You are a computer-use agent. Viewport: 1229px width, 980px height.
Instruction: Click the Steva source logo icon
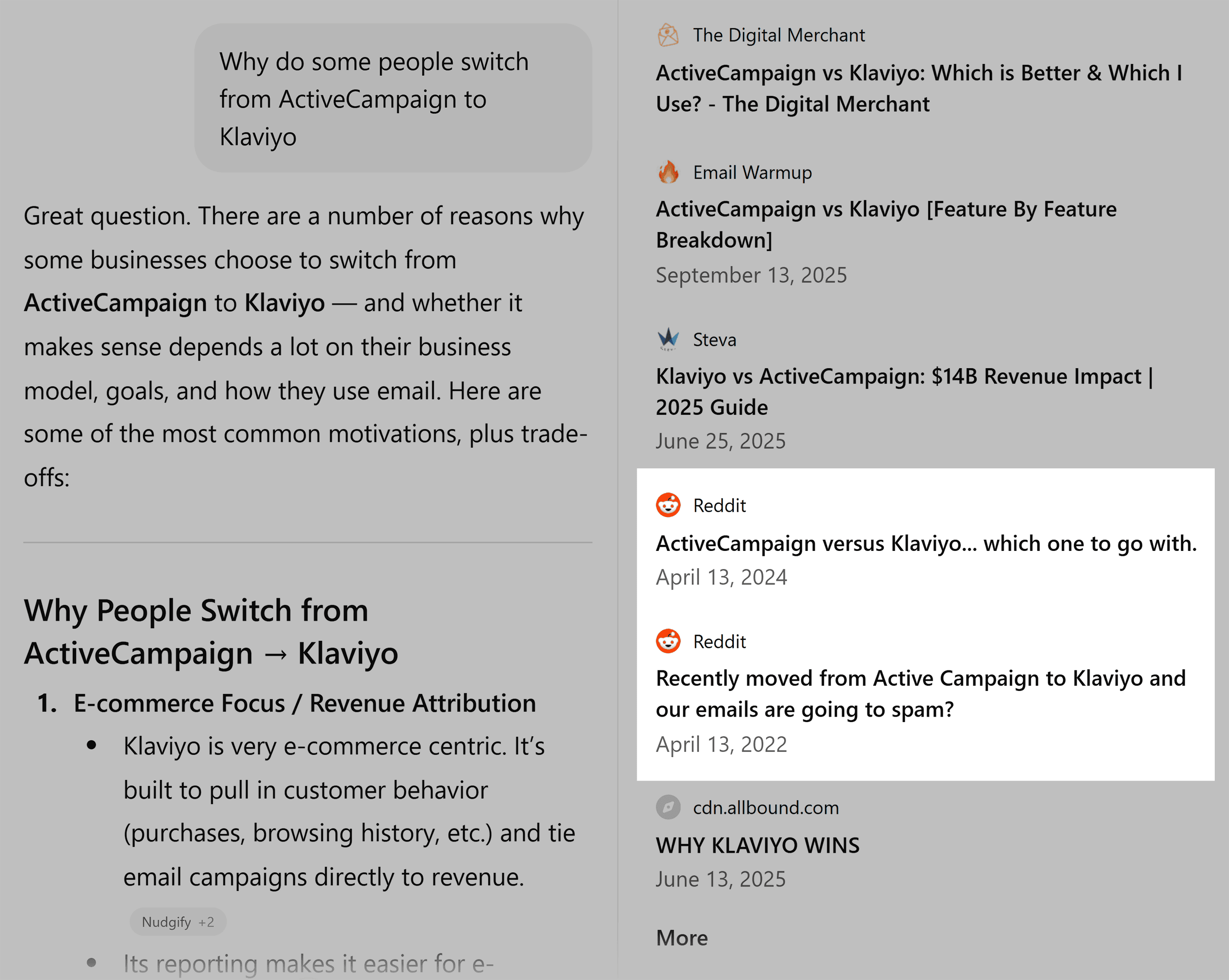click(668, 340)
